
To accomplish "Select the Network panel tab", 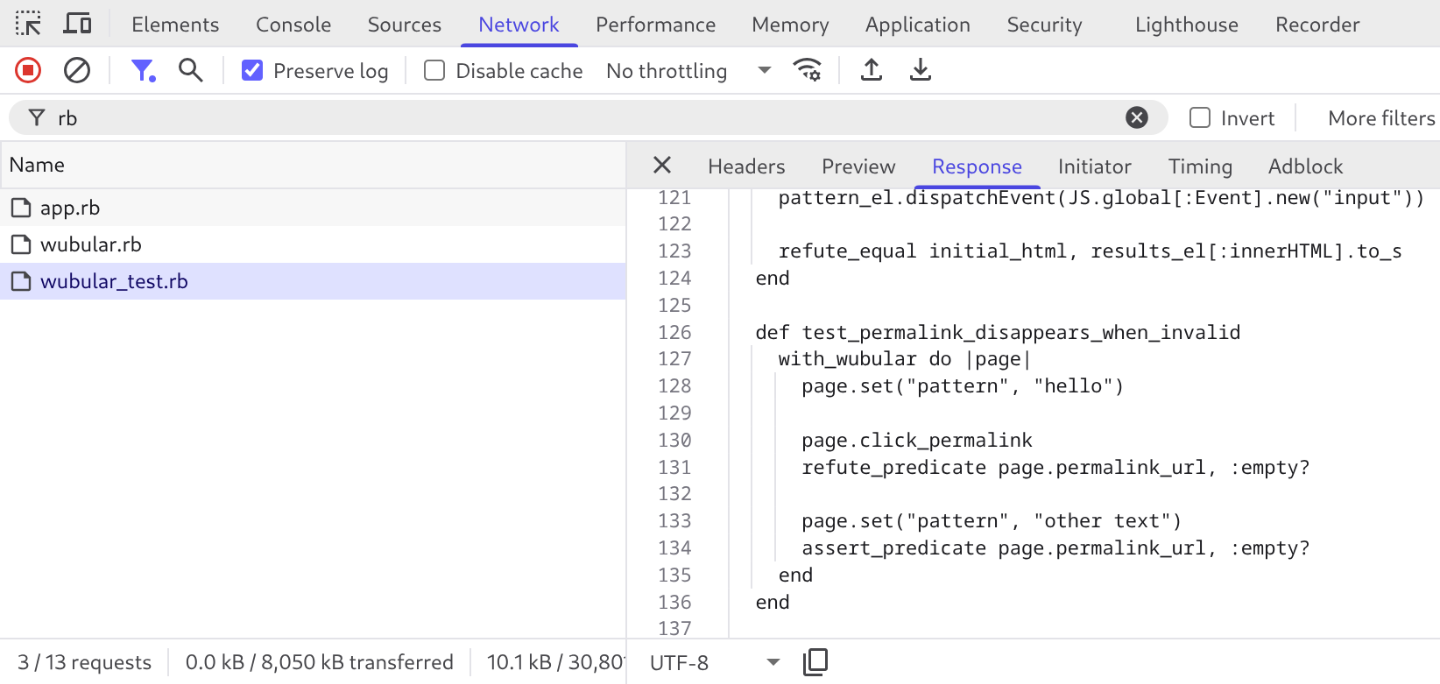I will [519, 24].
